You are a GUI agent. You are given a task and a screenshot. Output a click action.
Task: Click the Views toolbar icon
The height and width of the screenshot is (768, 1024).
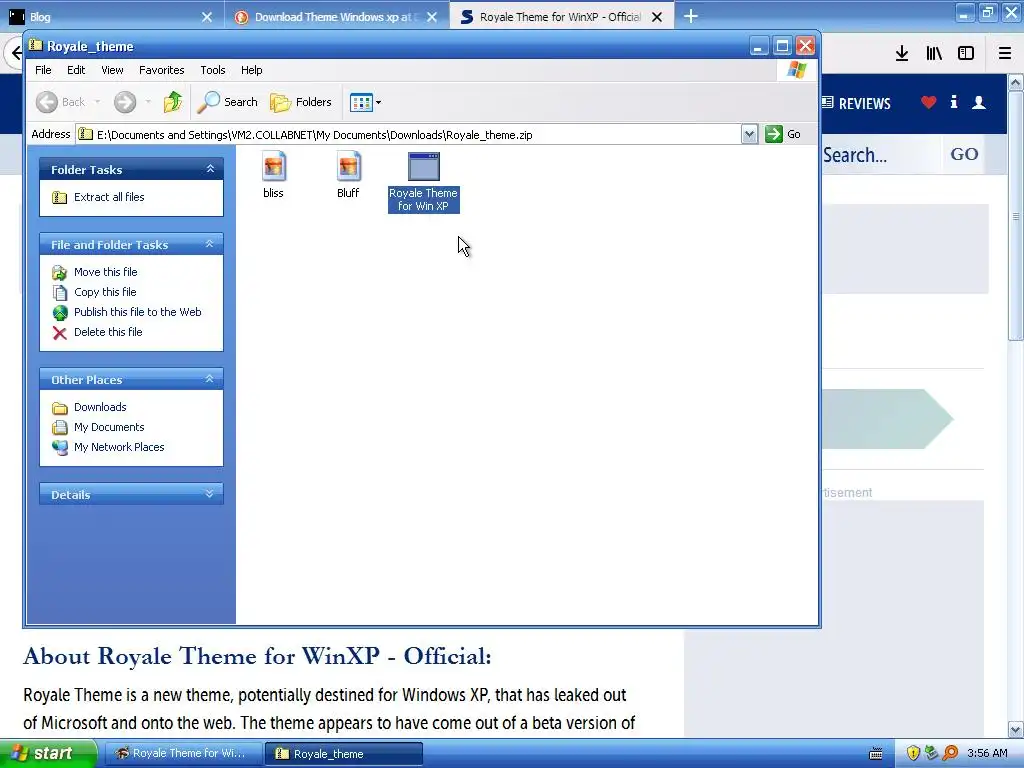(x=360, y=102)
